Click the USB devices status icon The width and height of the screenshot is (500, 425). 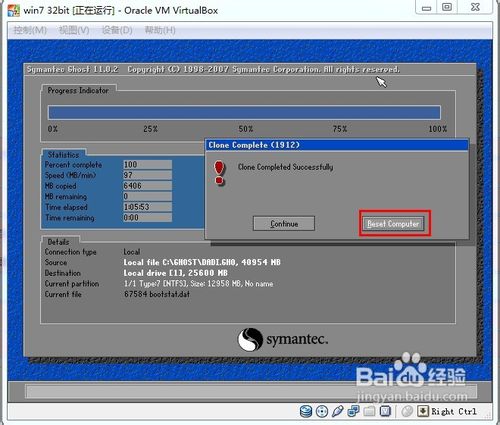click(337, 411)
